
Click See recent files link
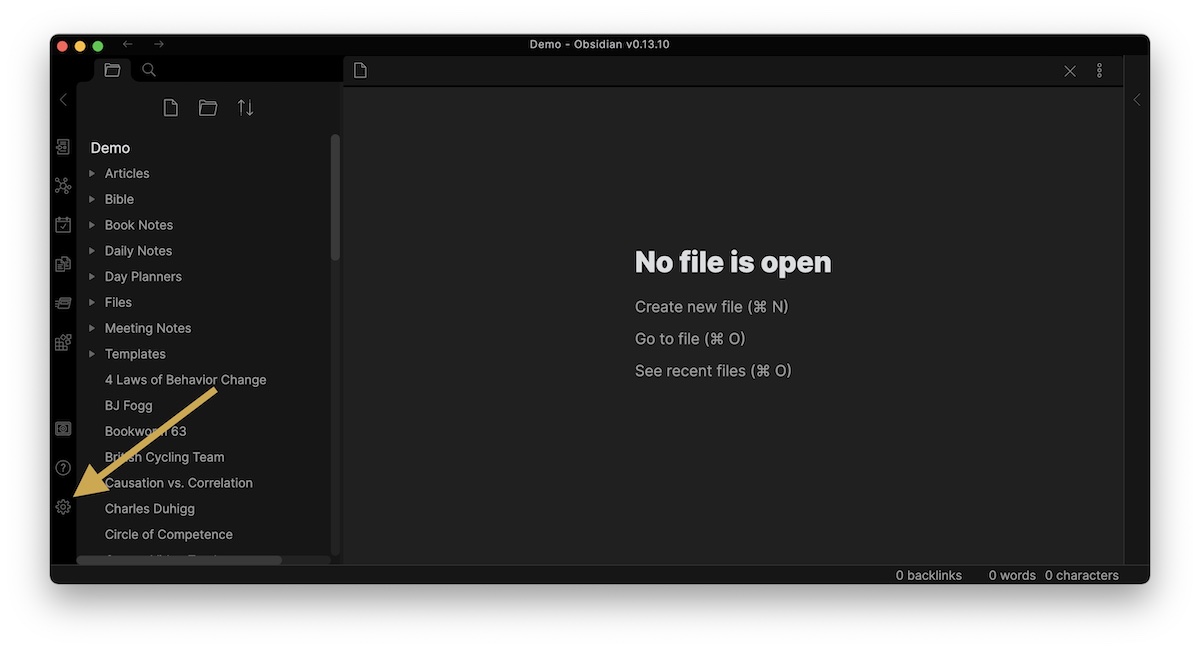click(x=713, y=371)
